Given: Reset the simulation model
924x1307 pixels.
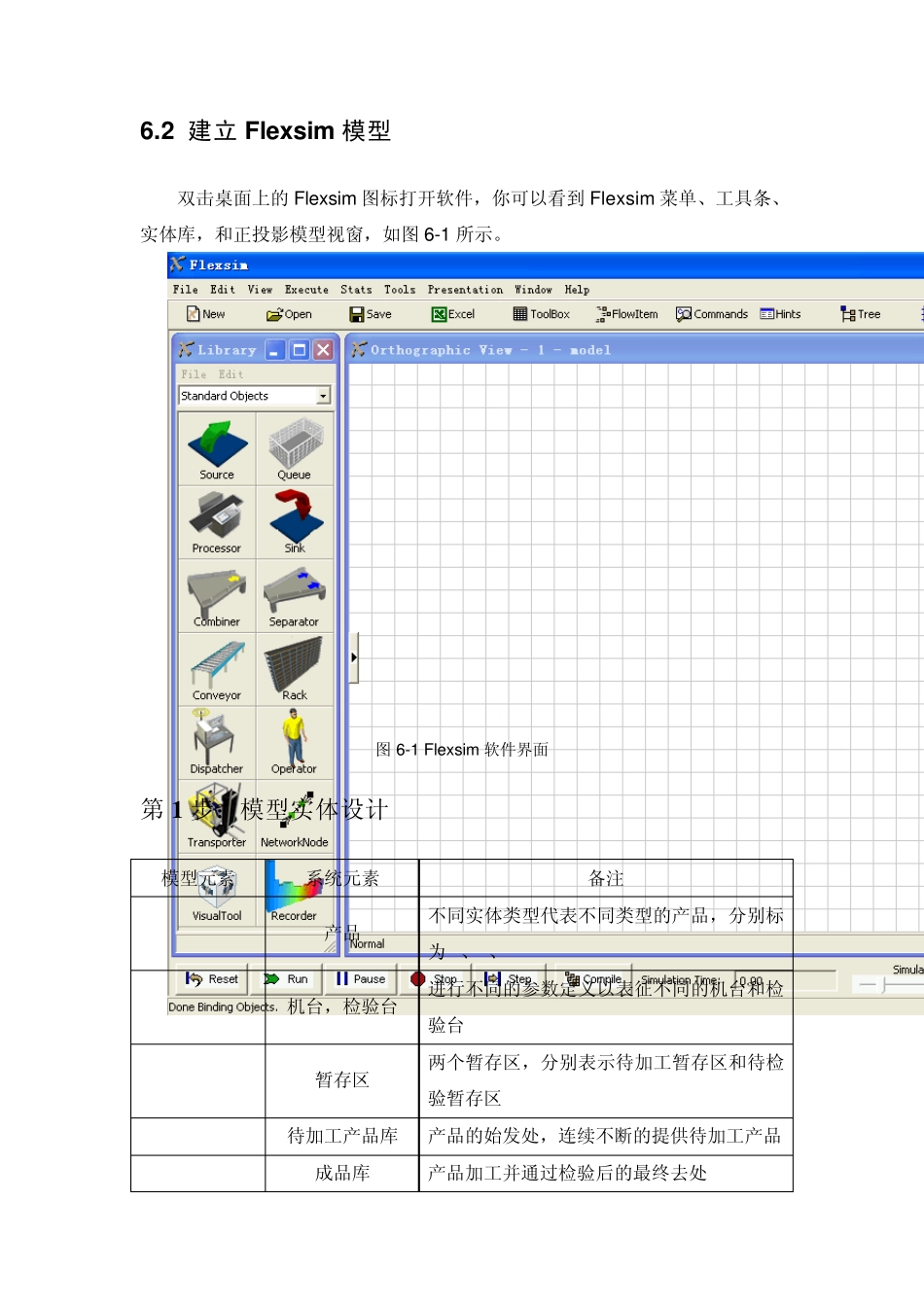Looking at the screenshot, I should coord(212,979).
